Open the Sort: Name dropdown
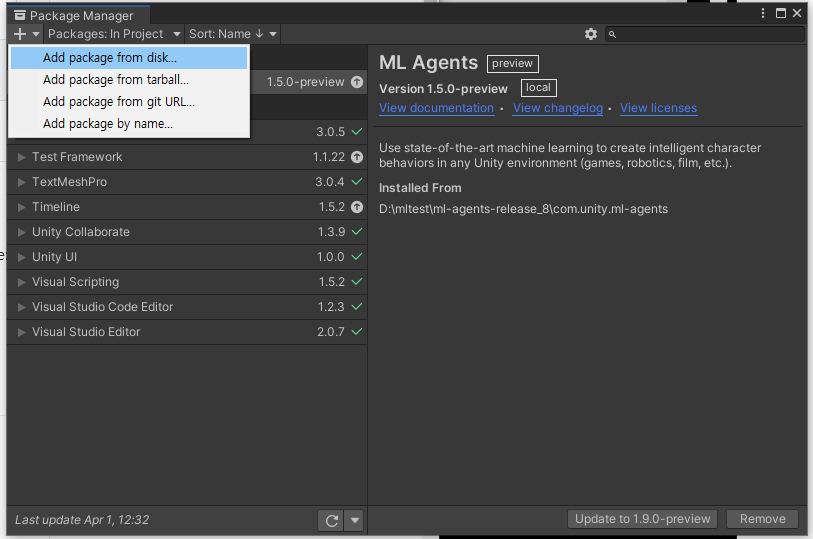The image size is (813, 539). click(x=232, y=34)
